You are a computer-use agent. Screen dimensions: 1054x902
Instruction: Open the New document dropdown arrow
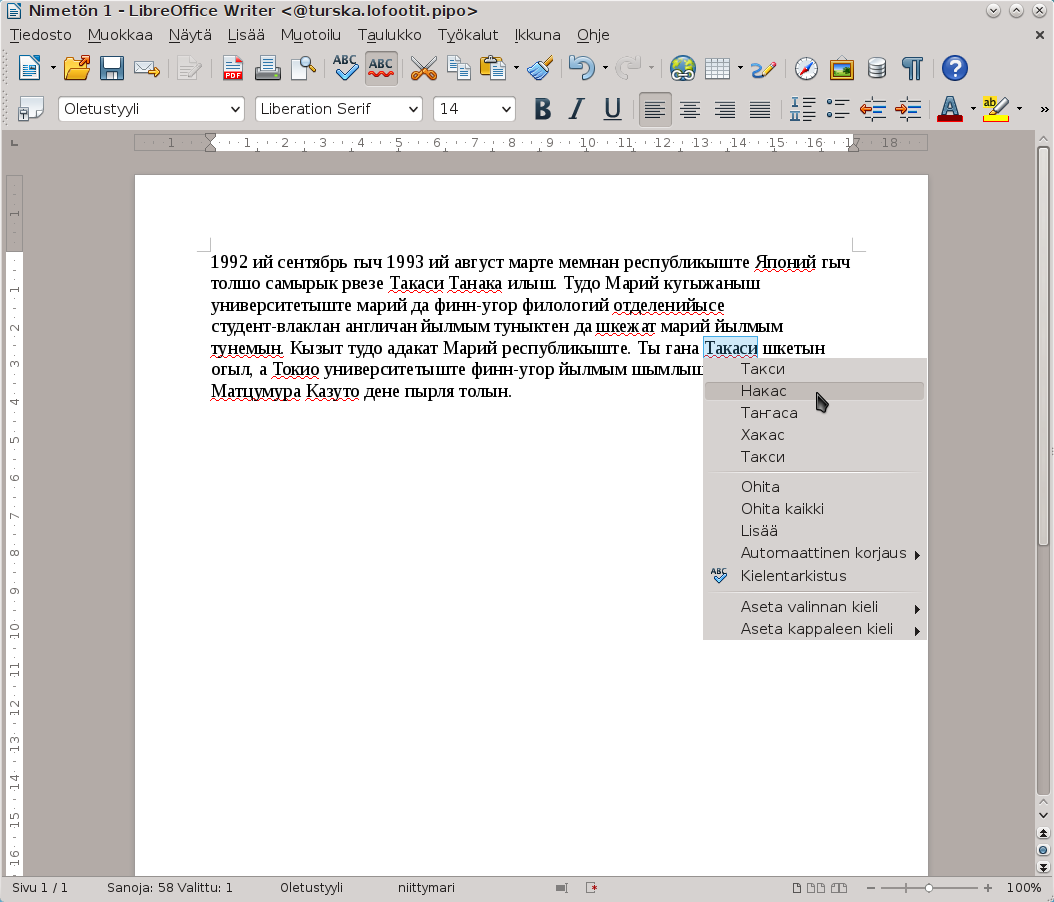52,68
